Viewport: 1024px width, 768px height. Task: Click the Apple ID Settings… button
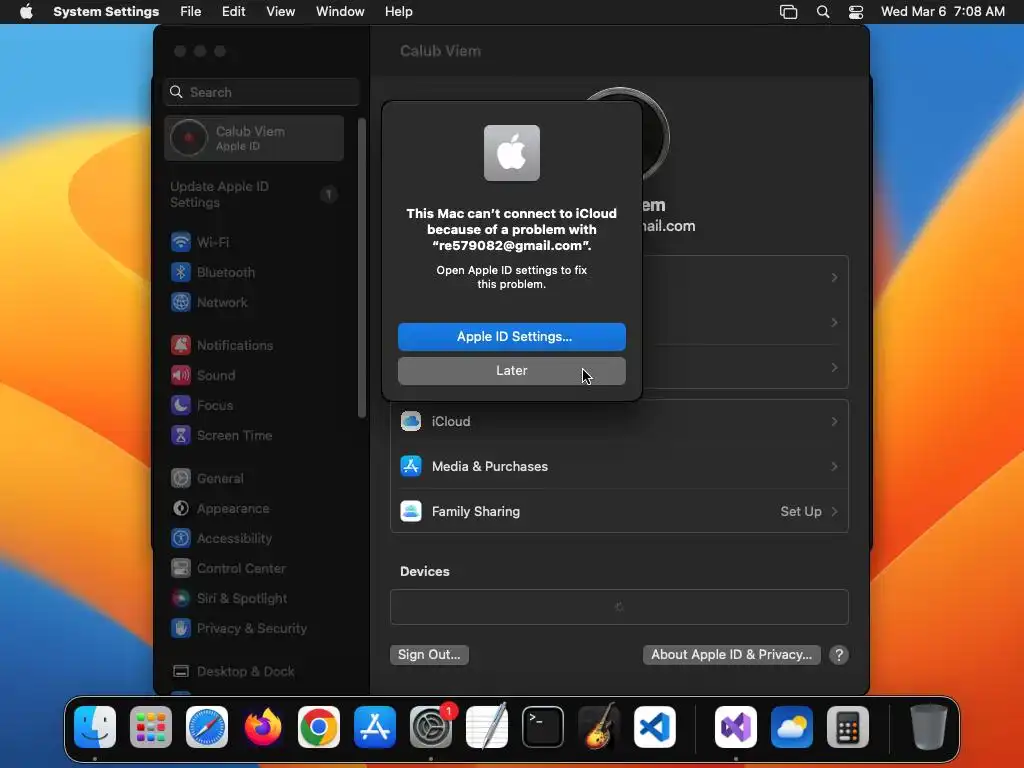point(511,336)
